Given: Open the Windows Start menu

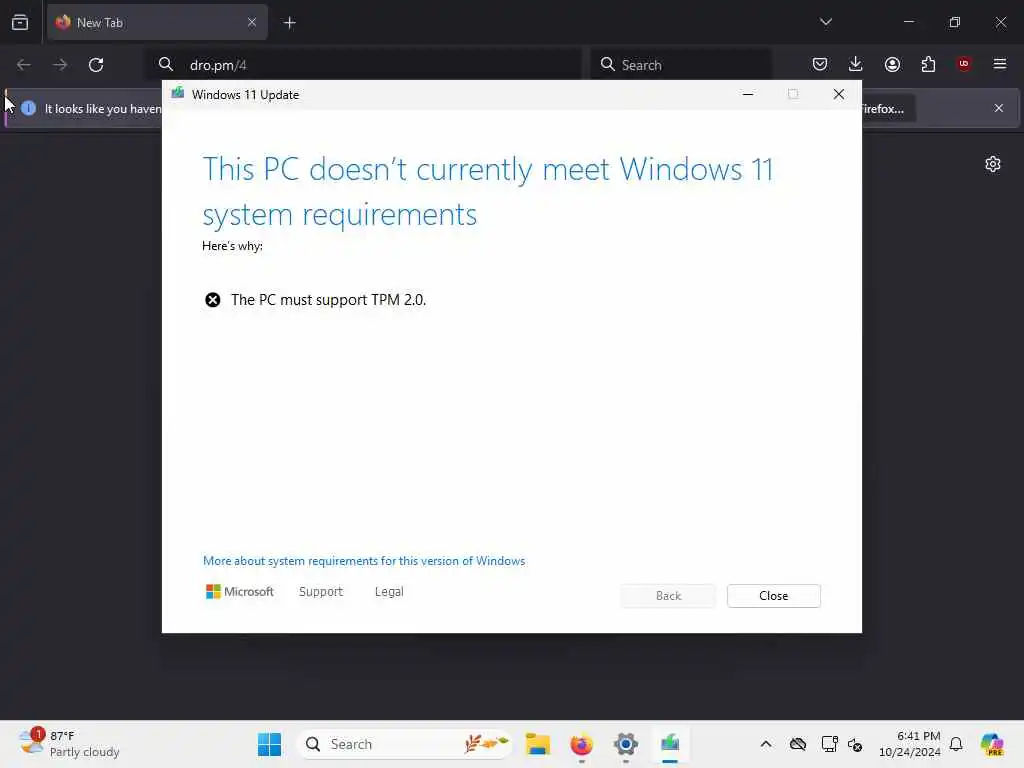Looking at the screenshot, I should coord(269,744).
